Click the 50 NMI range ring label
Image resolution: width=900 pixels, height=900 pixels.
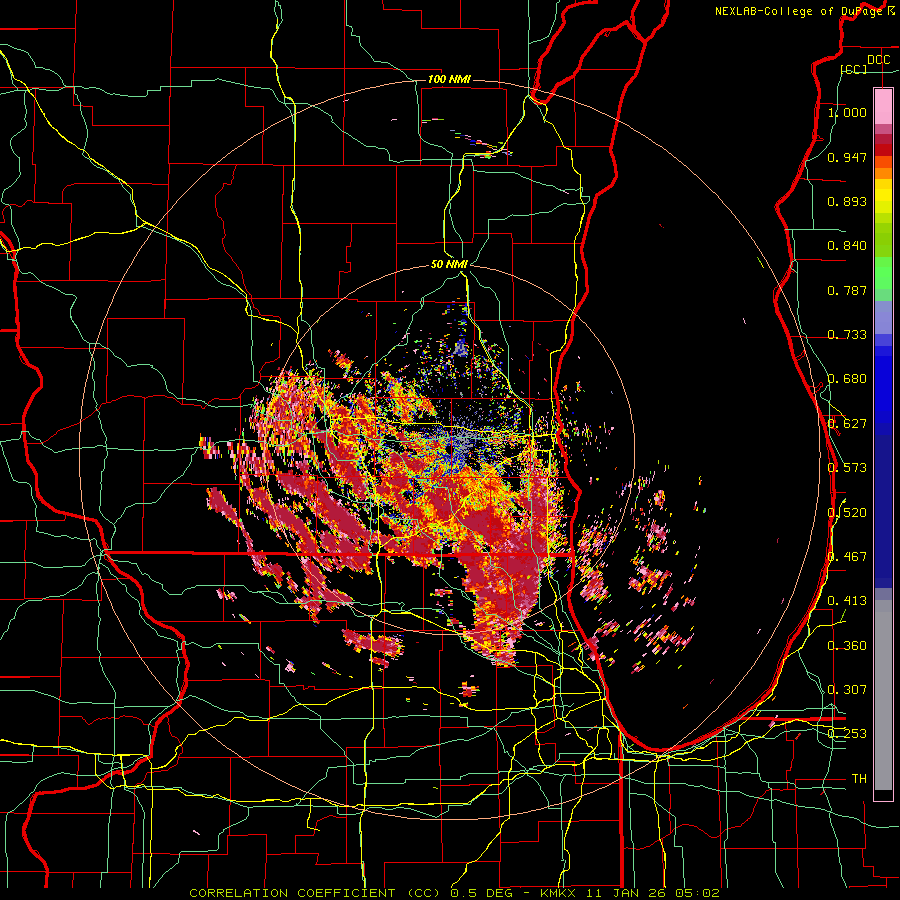click(x=449, y=264)
